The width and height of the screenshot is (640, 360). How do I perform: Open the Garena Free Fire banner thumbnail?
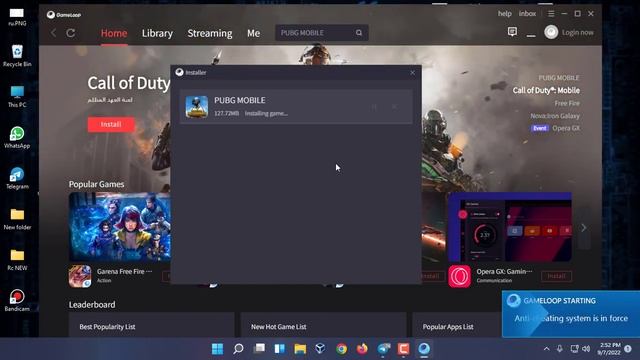point(120,227)
